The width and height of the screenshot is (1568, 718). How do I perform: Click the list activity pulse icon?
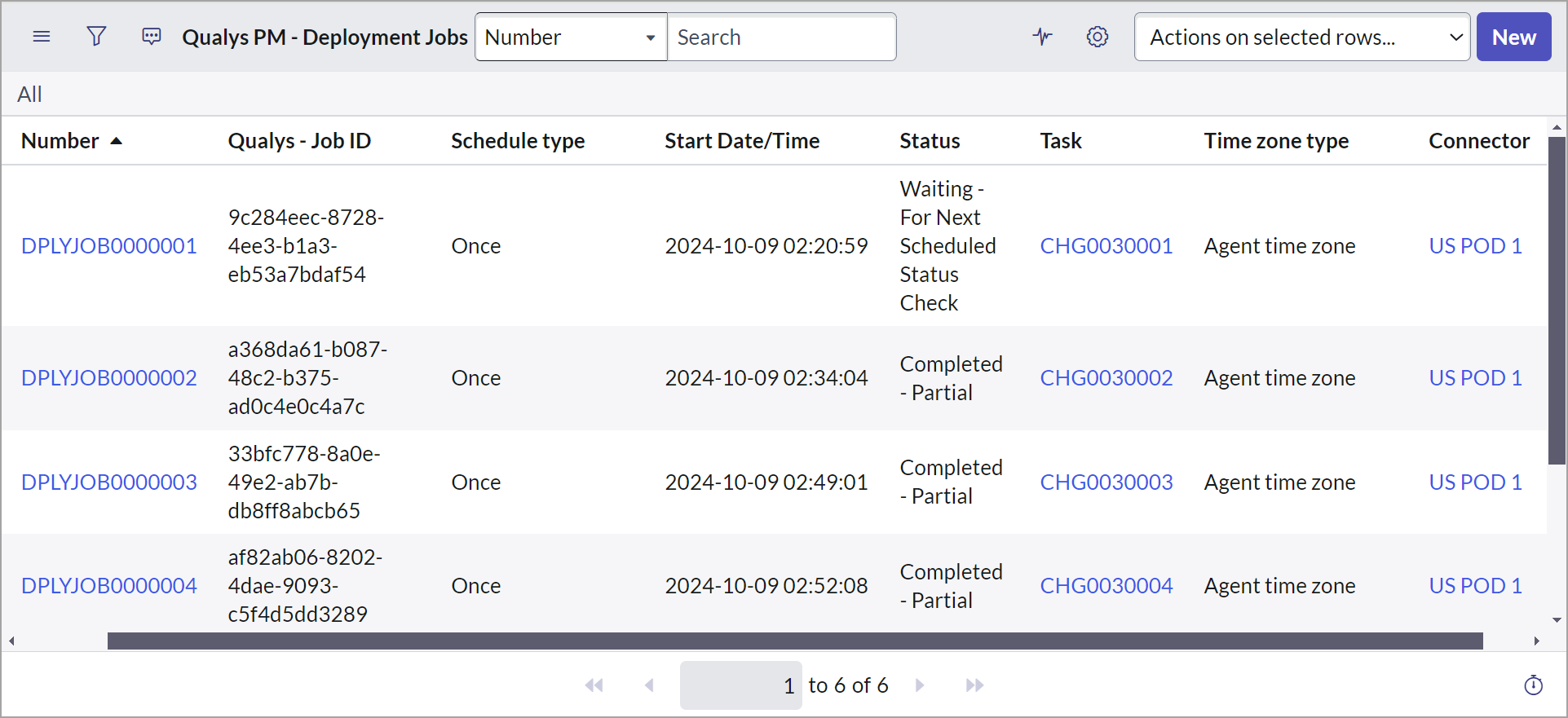(1042, 37)
